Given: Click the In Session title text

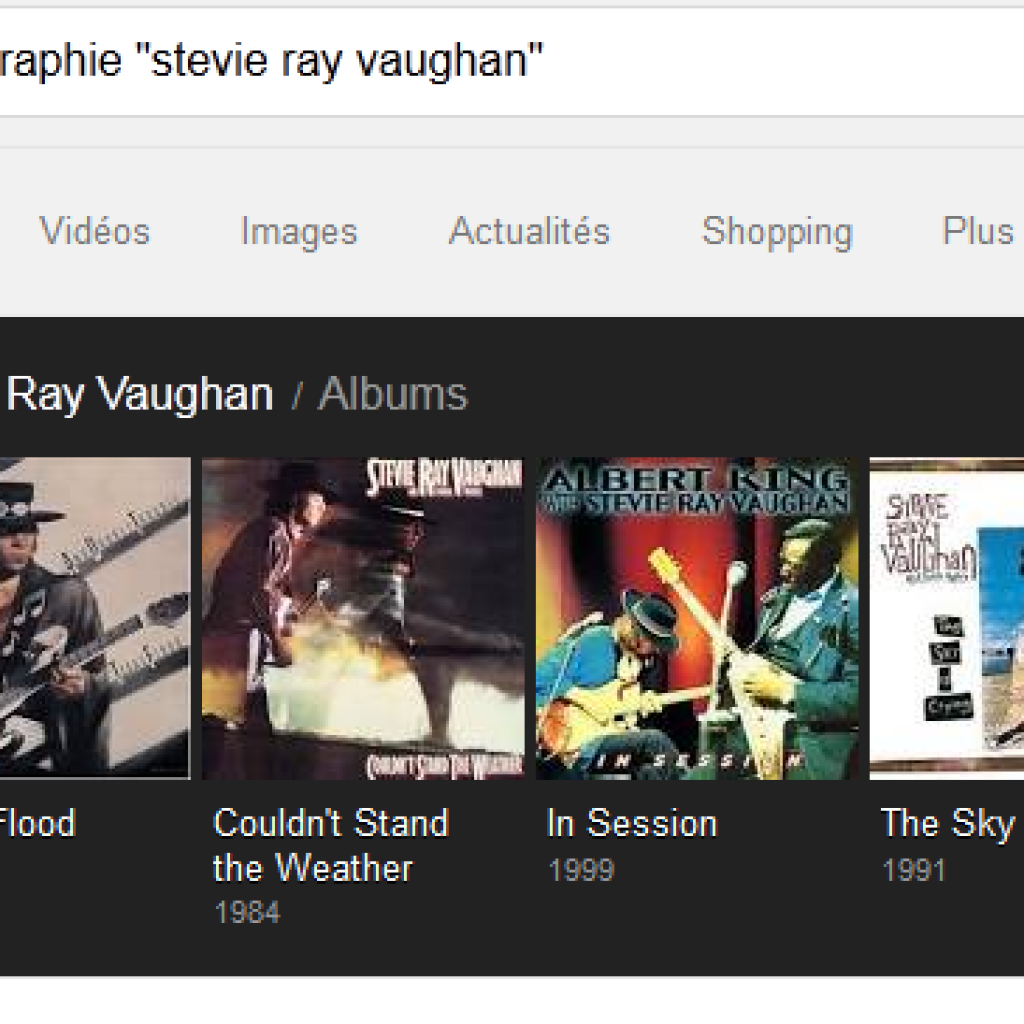Looking at the screenshot, I should pyautogui.click(x=631, y=824).
